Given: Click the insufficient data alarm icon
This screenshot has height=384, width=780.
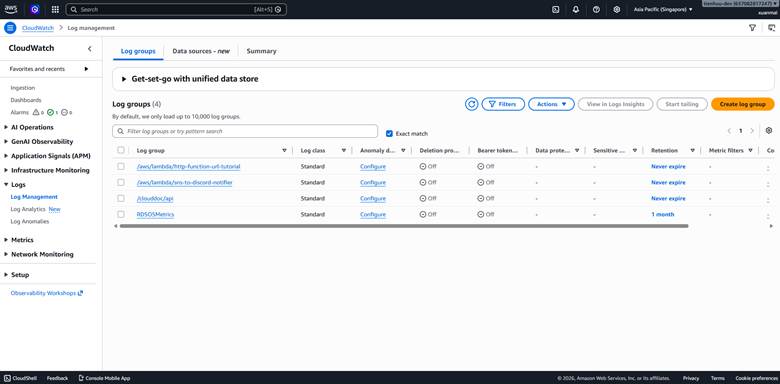Looking at the screenshot, I should (64, 112).
